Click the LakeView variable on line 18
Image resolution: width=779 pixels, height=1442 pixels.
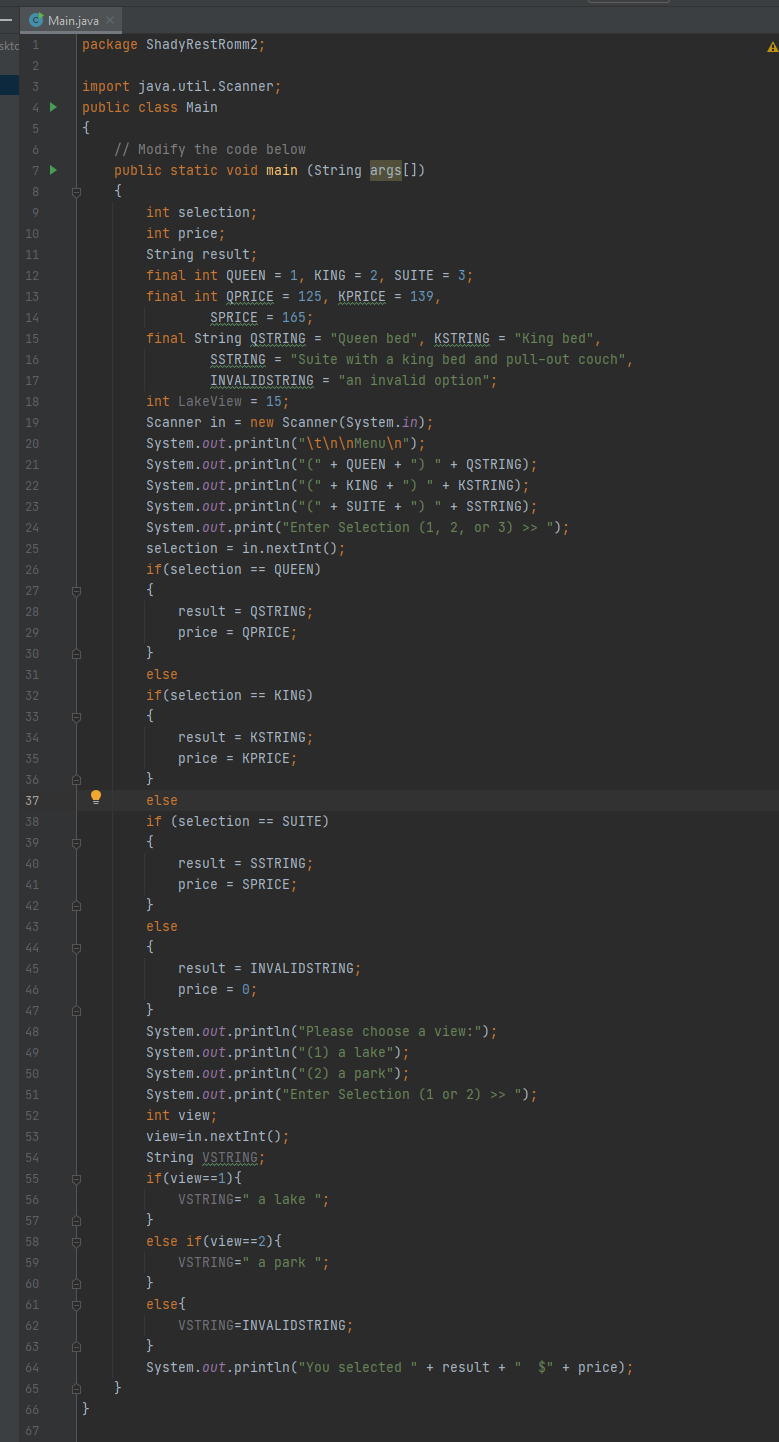pos(210,401)
